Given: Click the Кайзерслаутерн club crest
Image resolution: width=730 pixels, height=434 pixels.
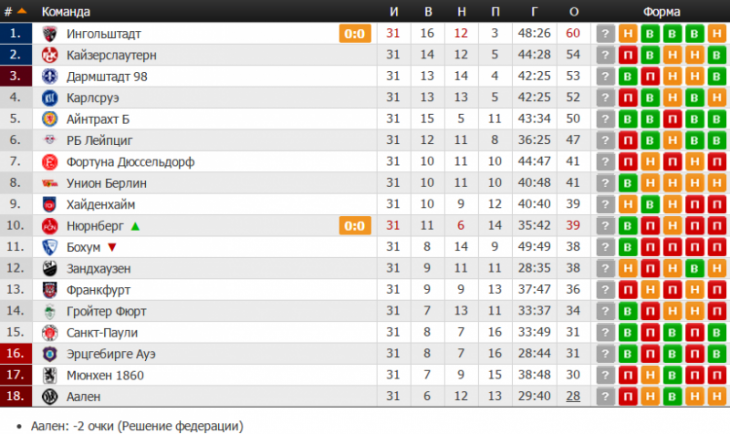Looking at the screenshot, I should (x=49, y=55).
